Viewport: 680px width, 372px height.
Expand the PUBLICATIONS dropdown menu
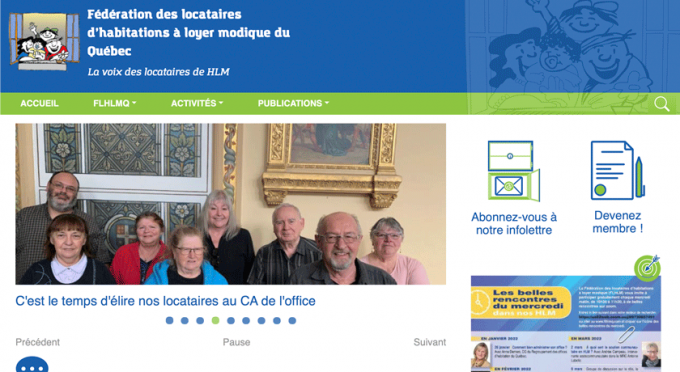click(293, 103)
